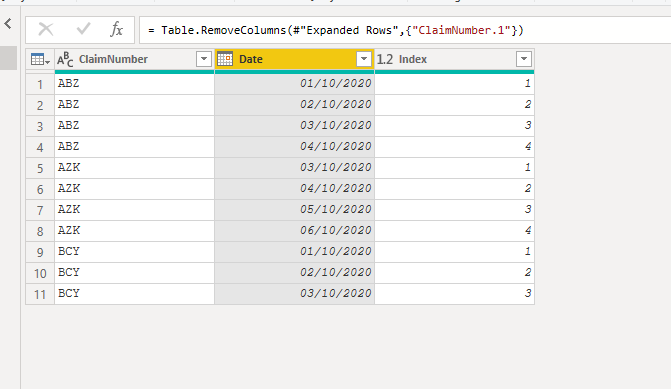Click date 06/10/2020 in row 8
The image size is (671, 389).
[x=294, y=231]
